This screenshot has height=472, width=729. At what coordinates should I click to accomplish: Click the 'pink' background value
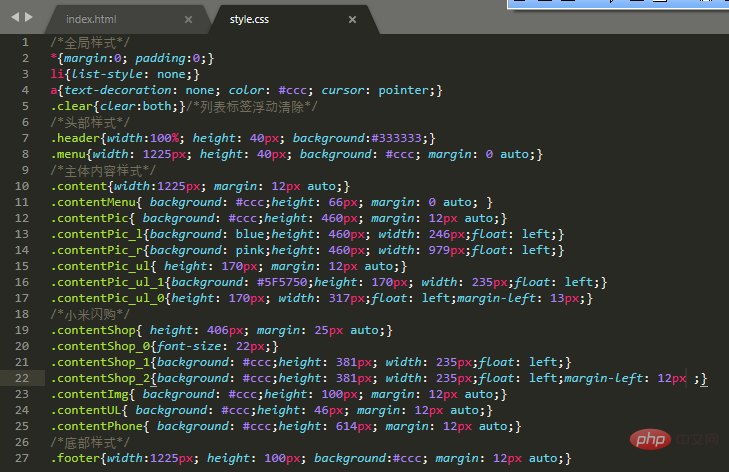pos(250,250)
